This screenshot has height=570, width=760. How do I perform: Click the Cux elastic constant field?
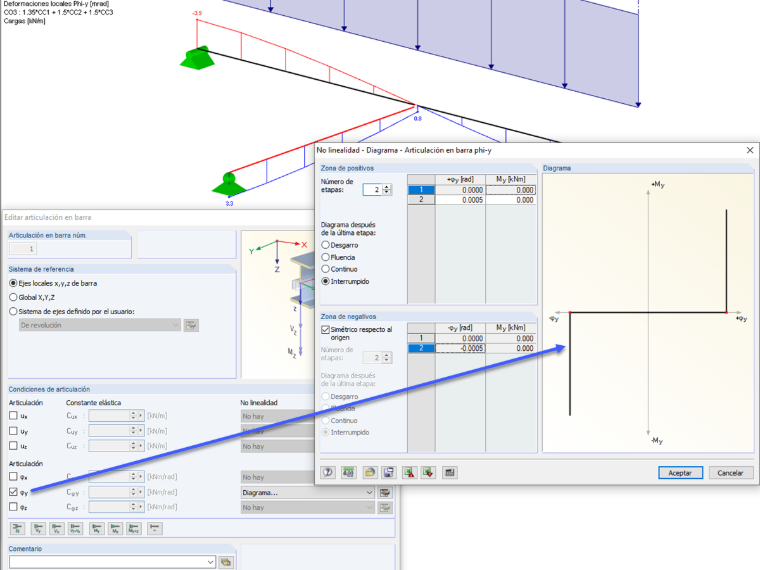tap(109, 416)
